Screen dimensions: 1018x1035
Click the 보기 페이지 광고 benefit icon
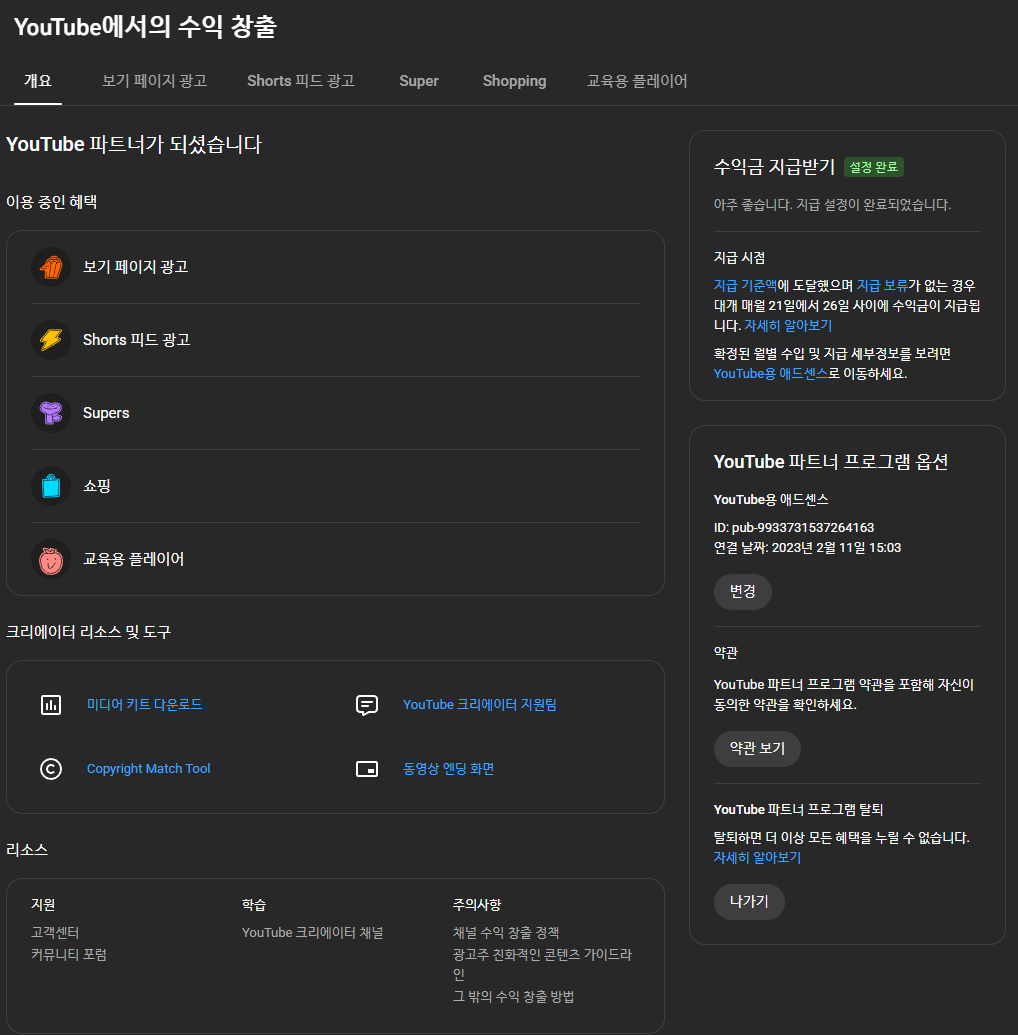(x=51, y=267)
